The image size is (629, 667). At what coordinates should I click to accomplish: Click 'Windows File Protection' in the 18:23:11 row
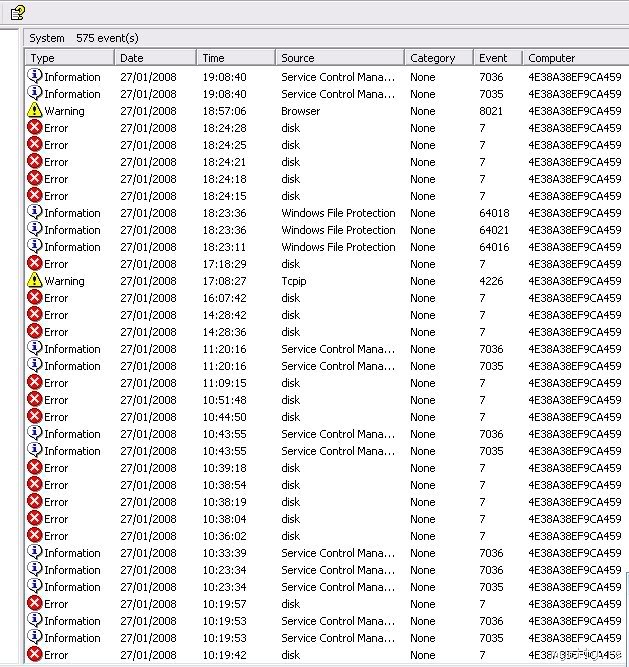338,247
